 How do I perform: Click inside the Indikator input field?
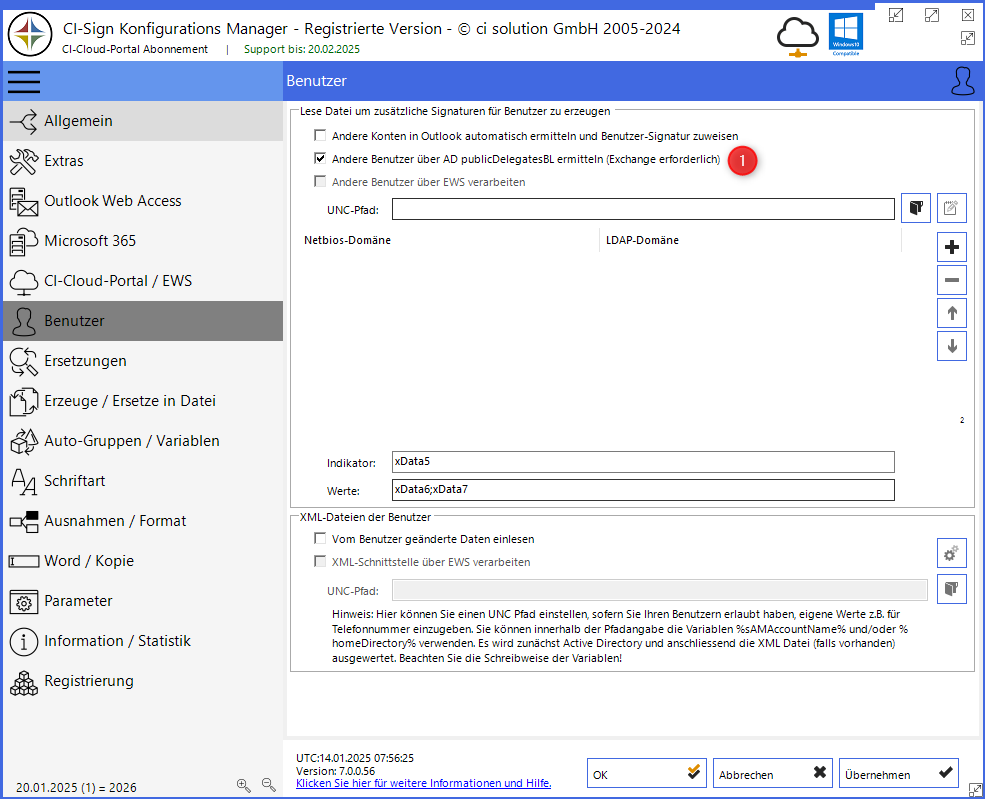[640, 461]
